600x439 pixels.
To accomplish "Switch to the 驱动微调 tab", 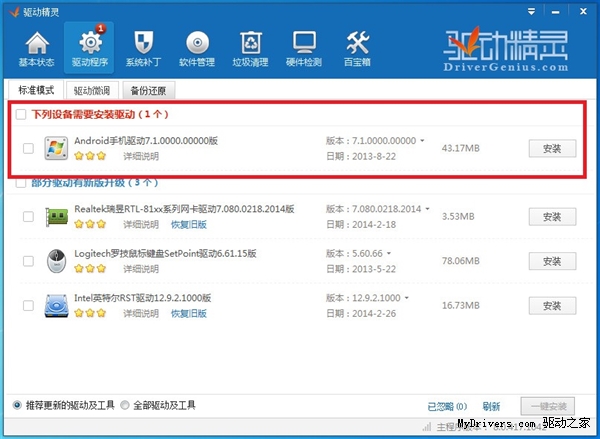I will pos(92,91).
